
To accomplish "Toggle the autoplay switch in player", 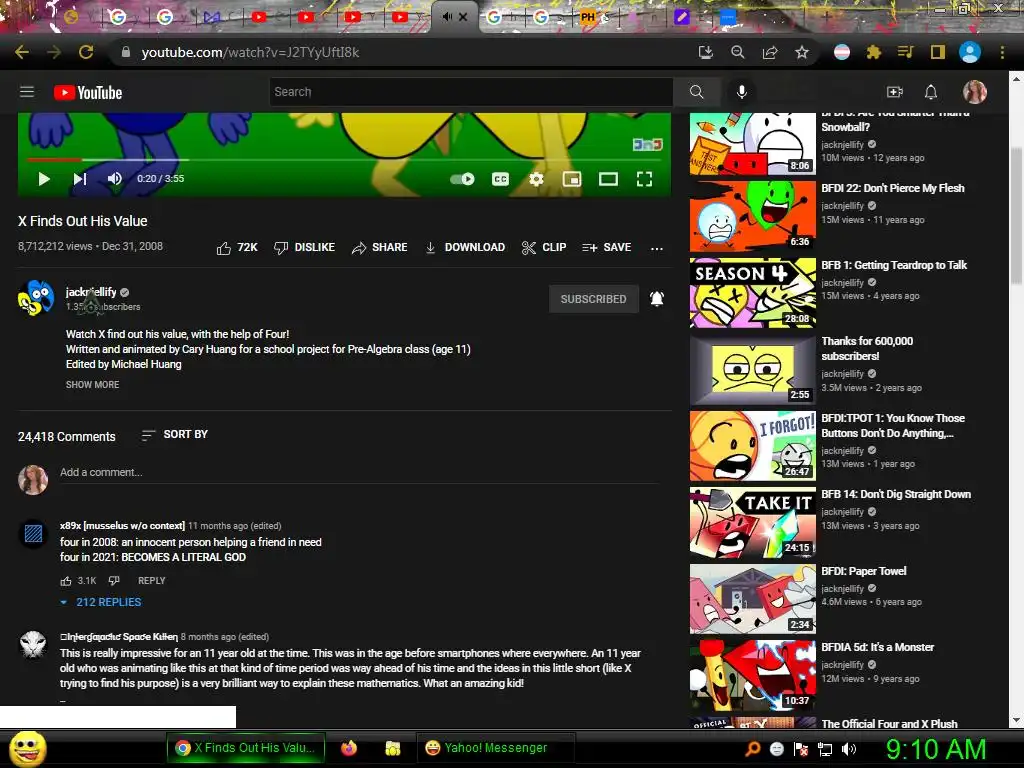I will click(x=462, y=179).
